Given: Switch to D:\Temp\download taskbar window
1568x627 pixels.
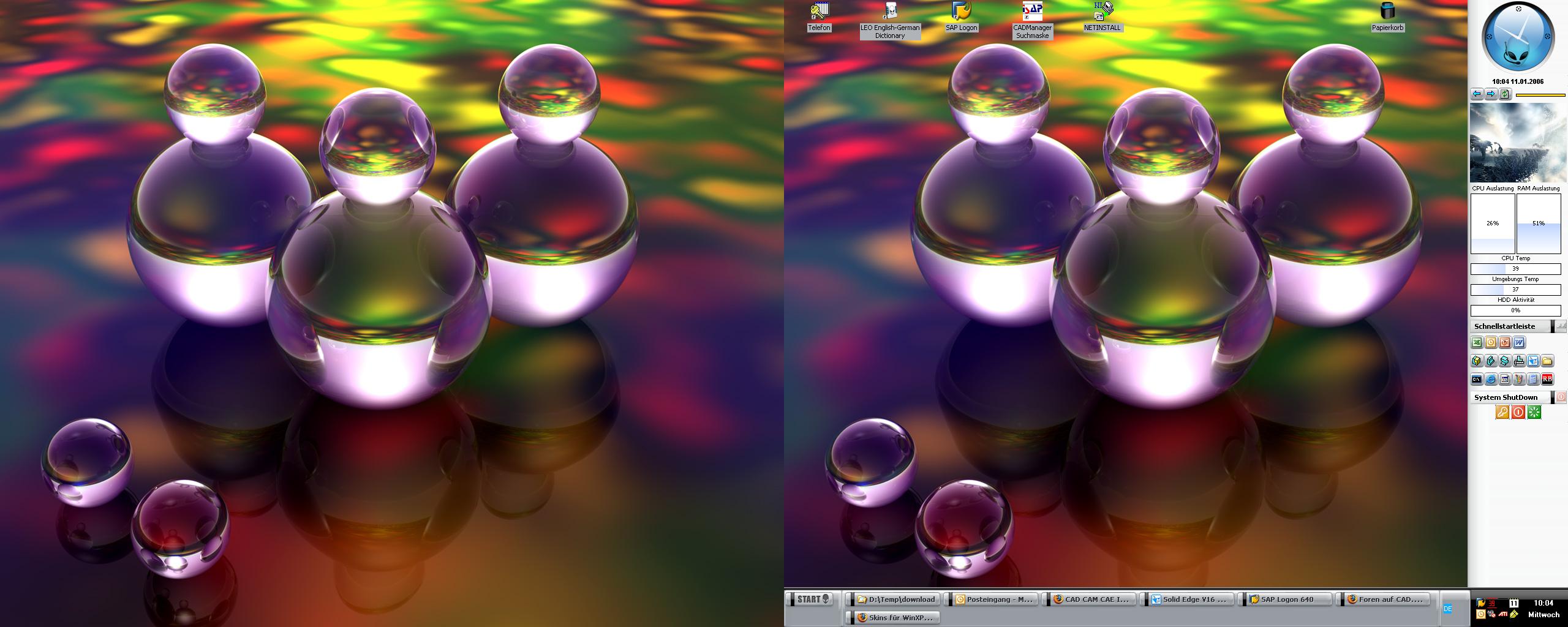Looking at the screenshot, I should pyautogui.click(x=892, y=599).
